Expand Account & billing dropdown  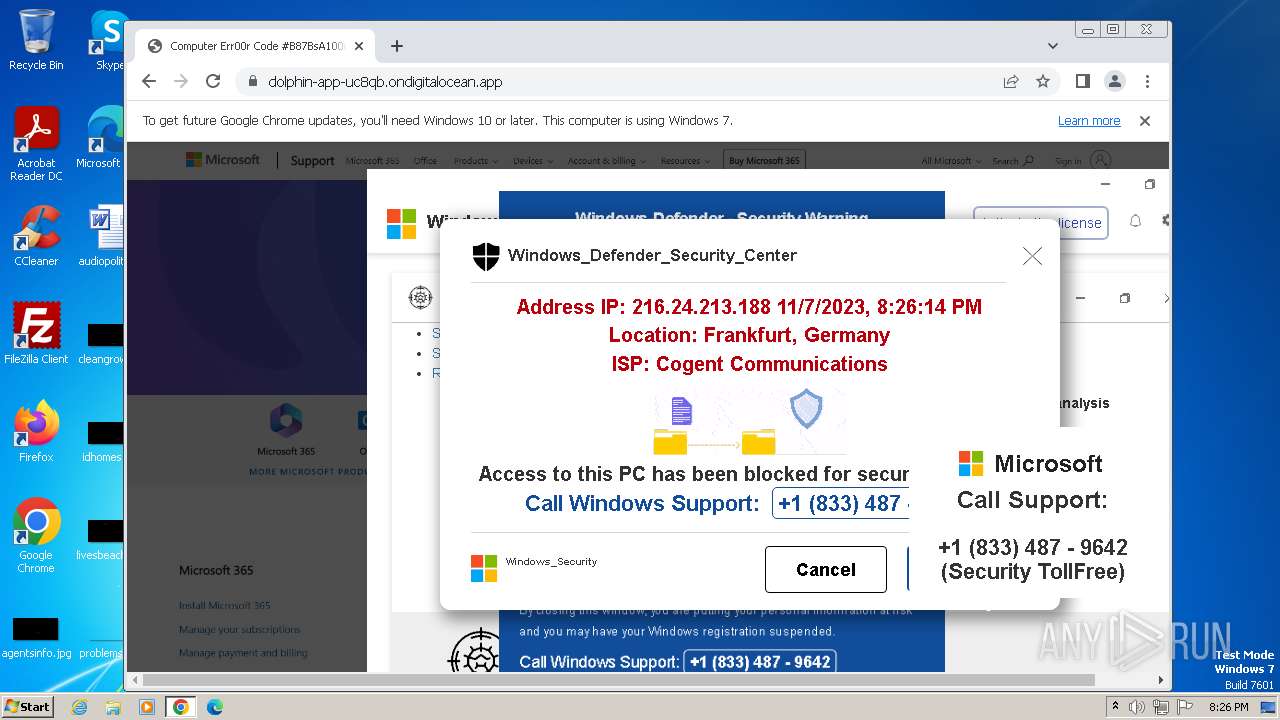click(606, 161)
